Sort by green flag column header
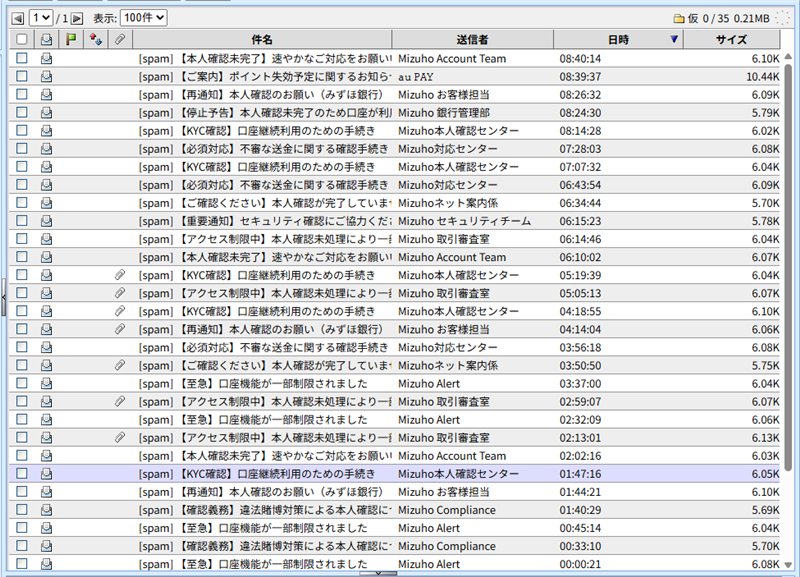The image size is (800, 577). tap(71, 39)
